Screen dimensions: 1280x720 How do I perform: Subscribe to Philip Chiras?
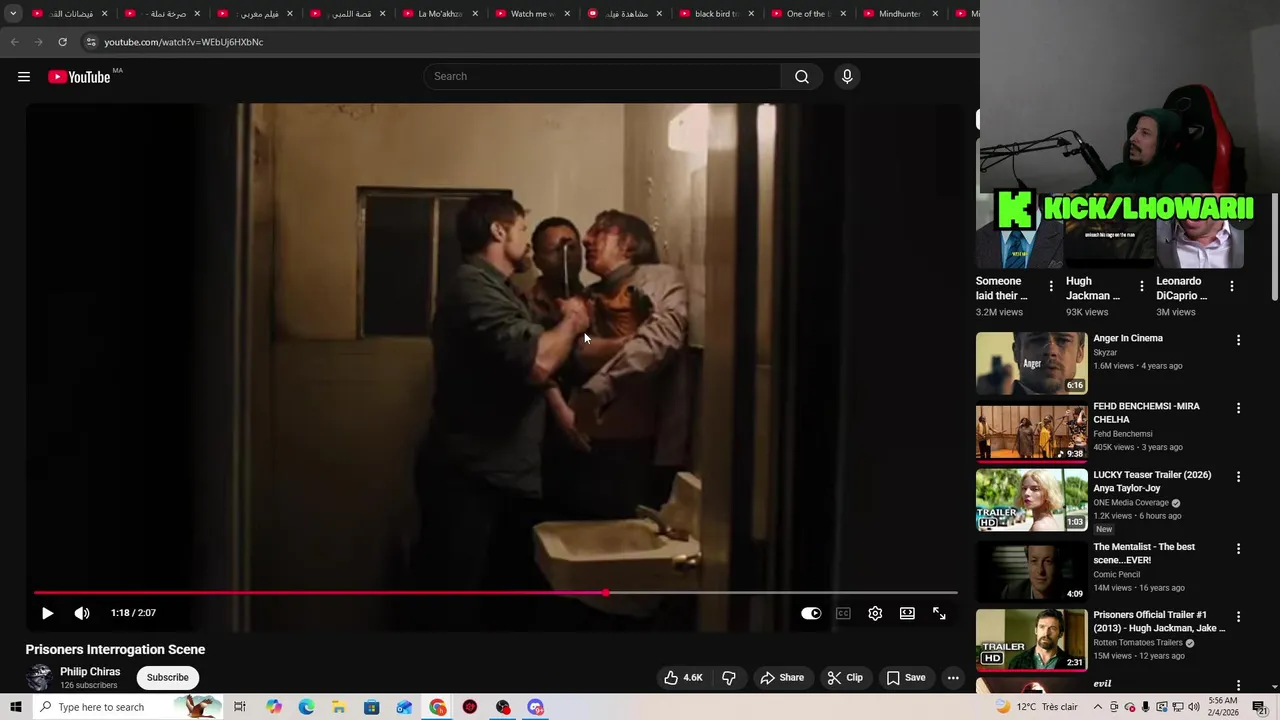click(168, 678)
